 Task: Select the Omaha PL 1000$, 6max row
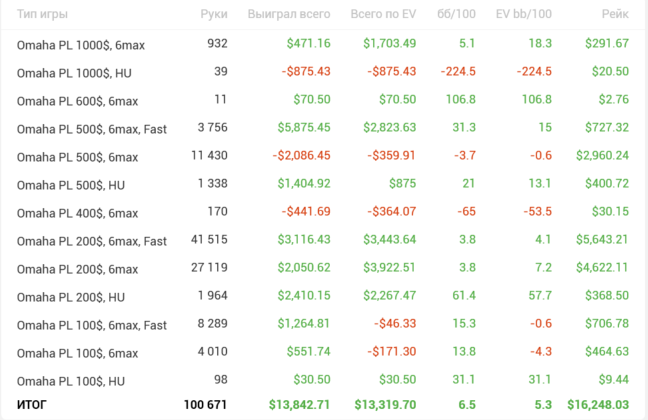324,44
